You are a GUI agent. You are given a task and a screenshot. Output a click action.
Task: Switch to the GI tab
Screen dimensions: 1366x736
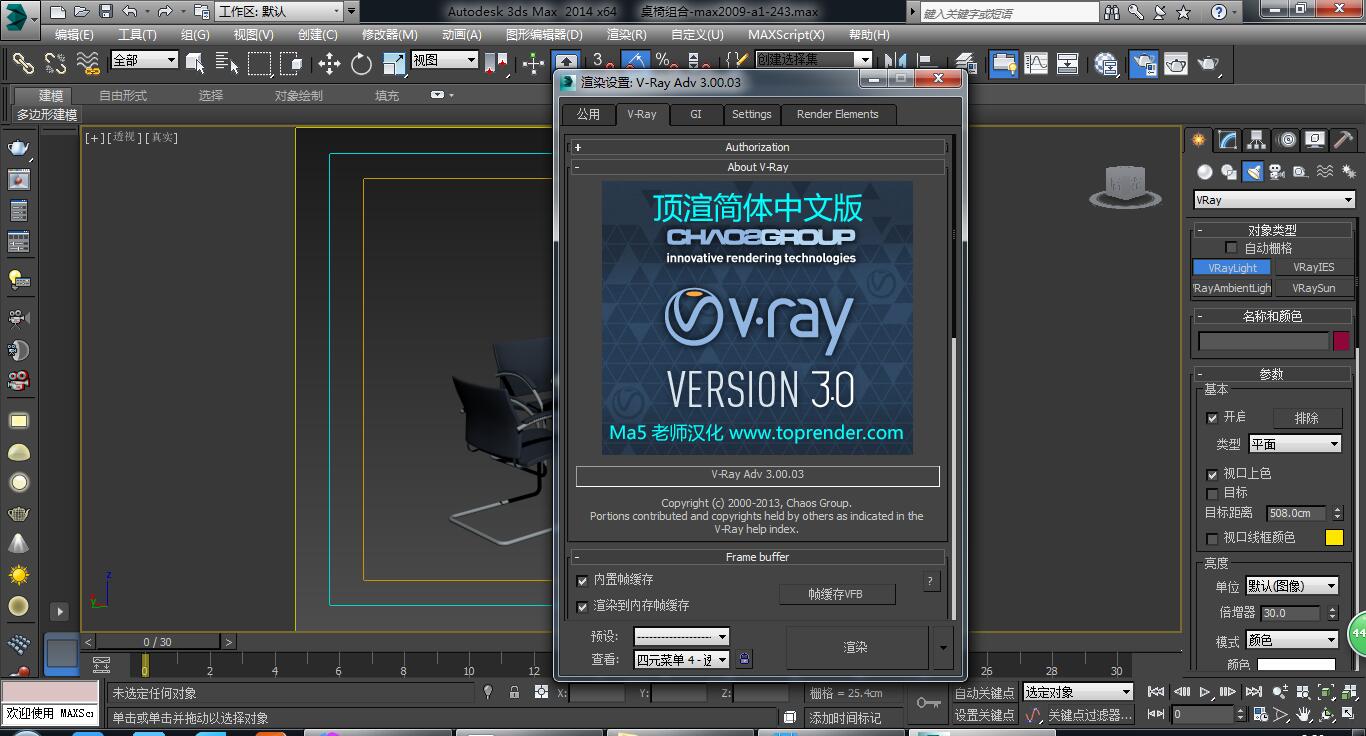point(695,114)
